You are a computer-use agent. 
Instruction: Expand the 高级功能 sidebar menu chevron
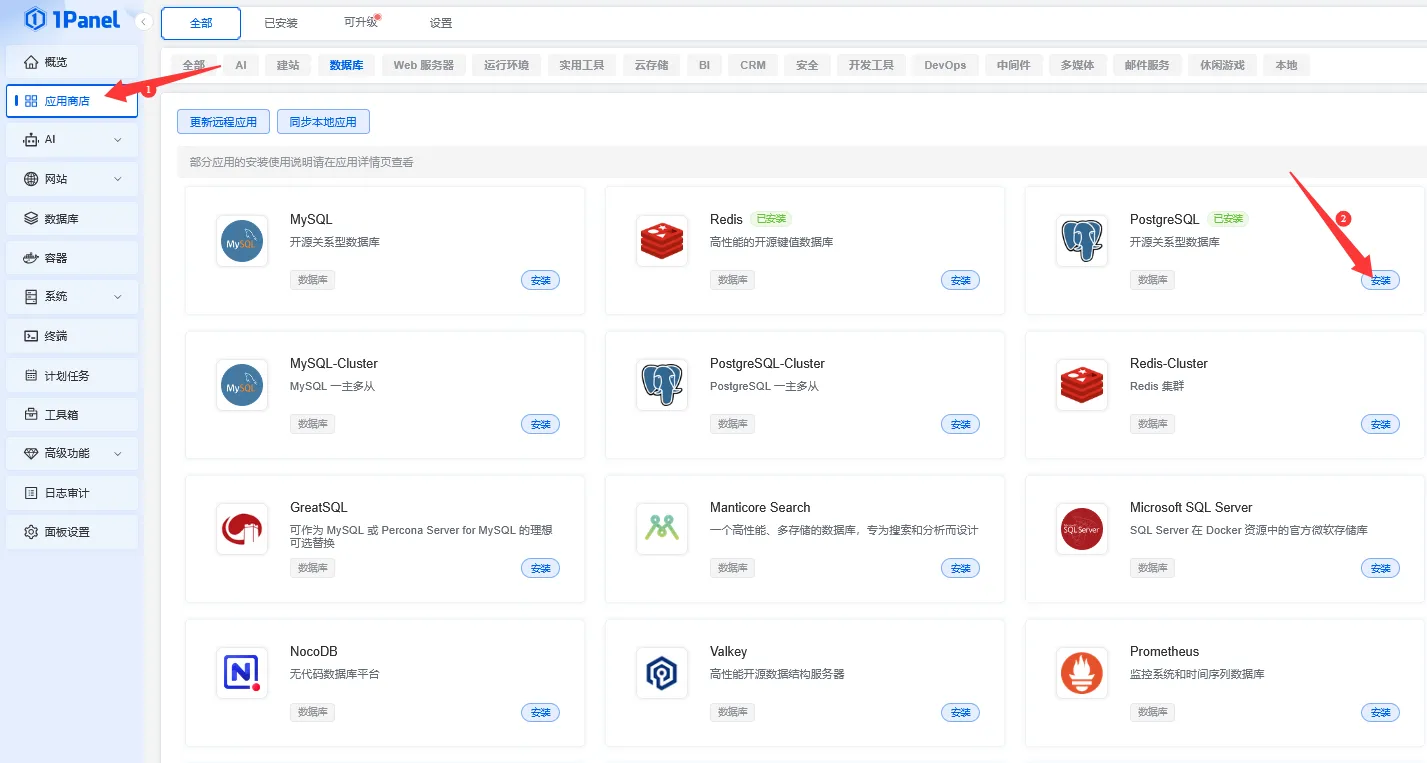point(118,453)
